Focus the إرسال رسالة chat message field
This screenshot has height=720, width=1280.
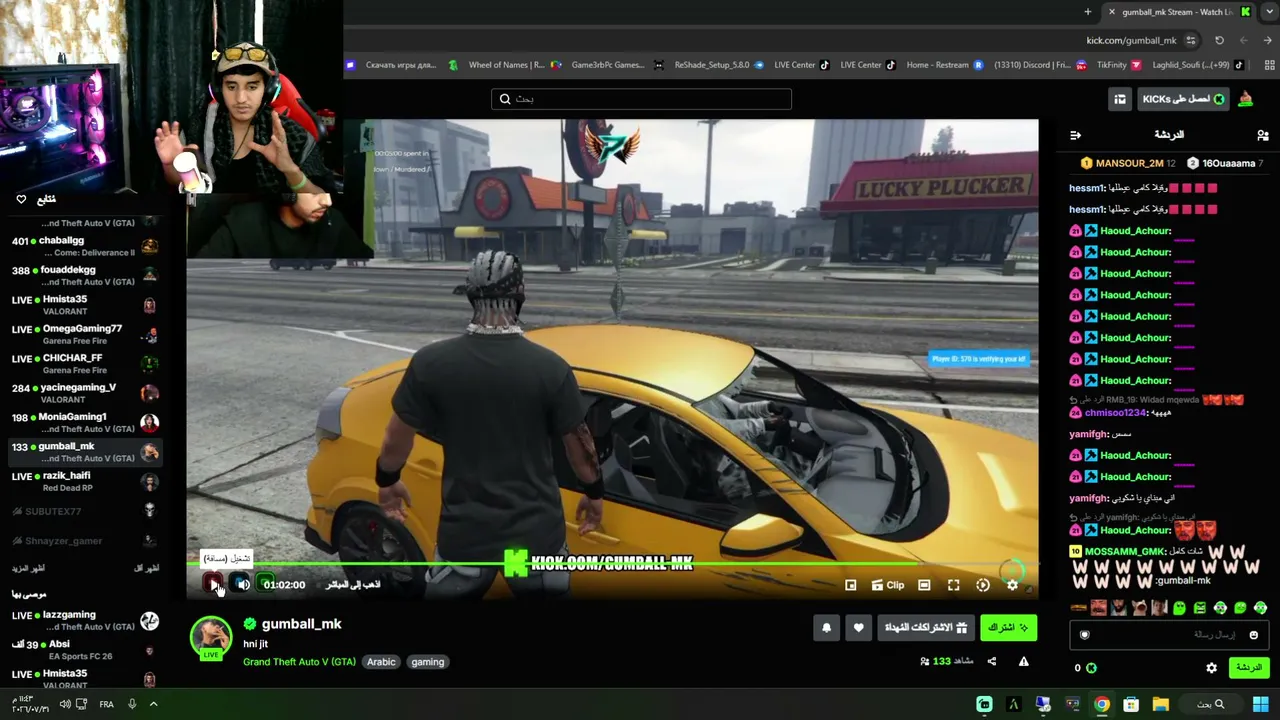point(1168,634)
